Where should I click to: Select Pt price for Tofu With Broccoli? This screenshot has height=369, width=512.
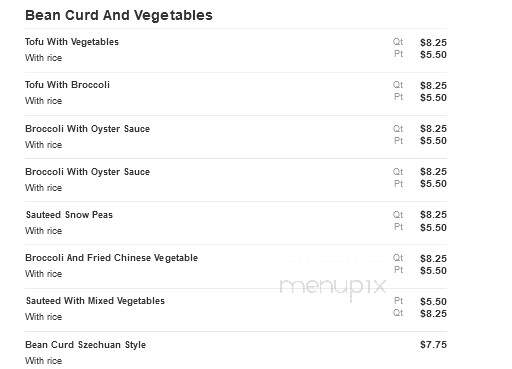(x=433, y=98)
